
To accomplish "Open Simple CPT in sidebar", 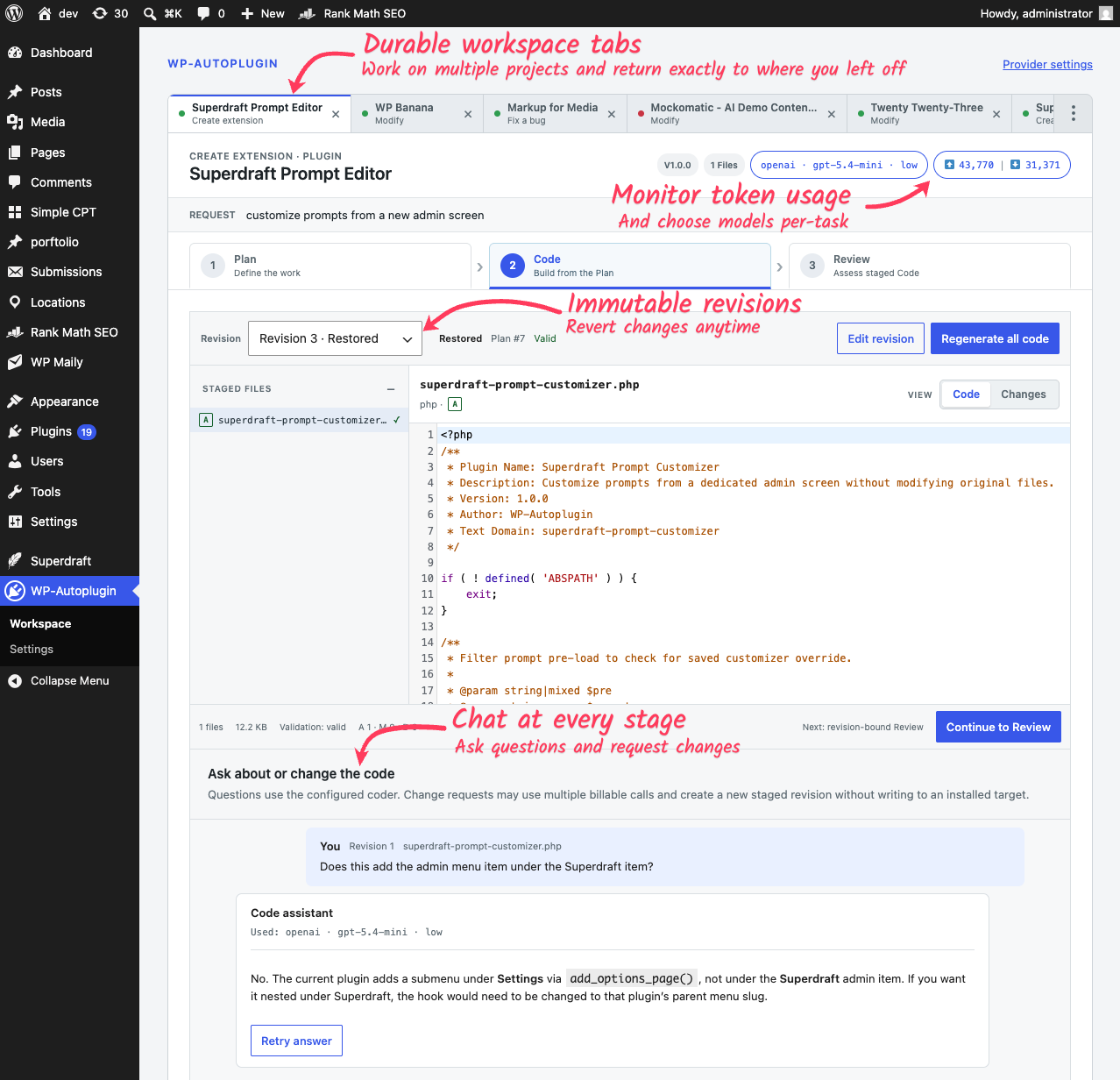I will 69,212.
